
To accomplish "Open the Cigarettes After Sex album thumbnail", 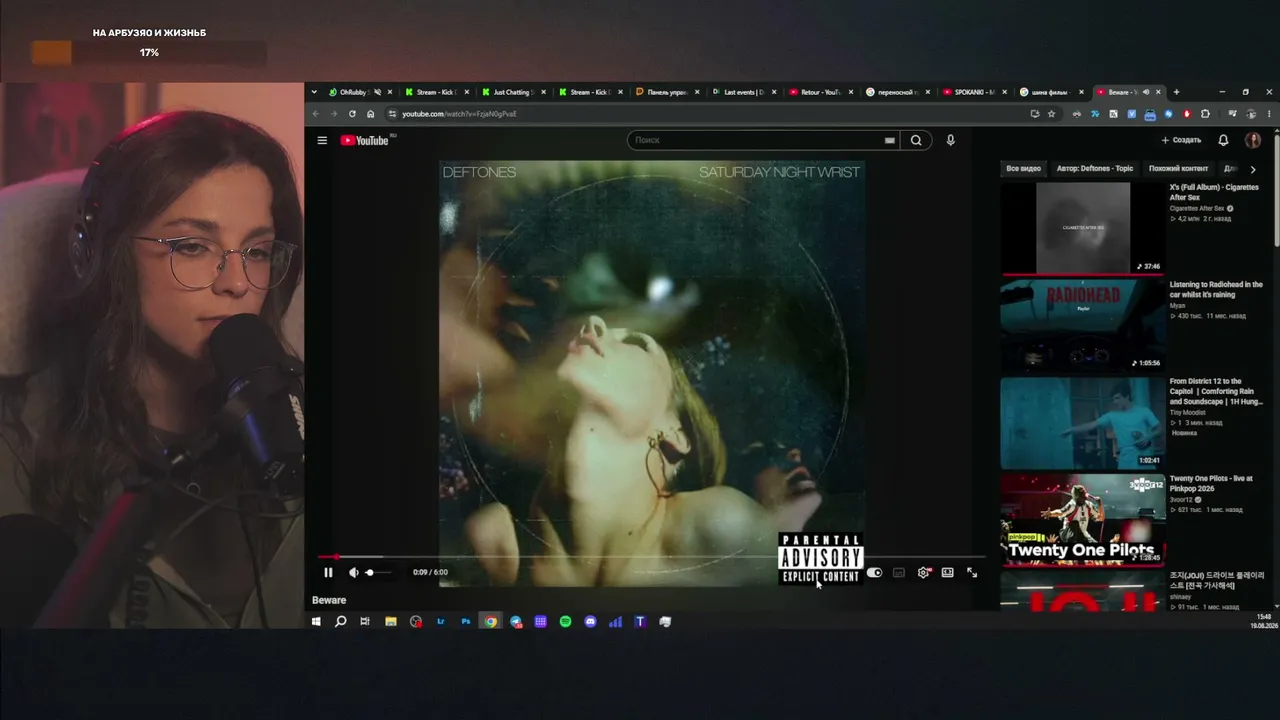I will (1082, 228).
